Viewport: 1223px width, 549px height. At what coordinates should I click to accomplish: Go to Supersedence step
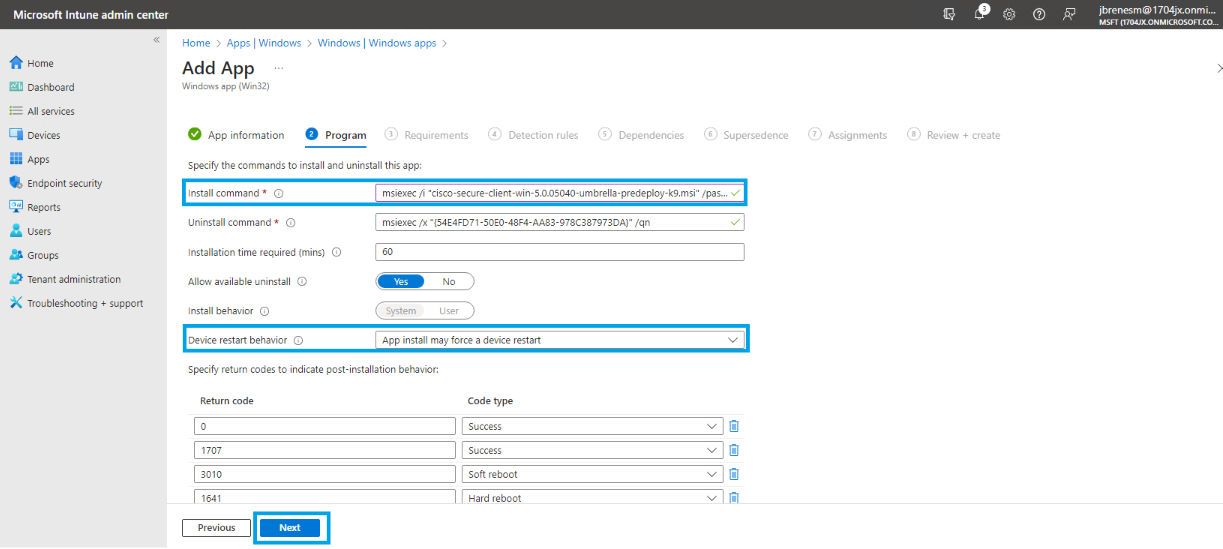click(x=746, y=135)
